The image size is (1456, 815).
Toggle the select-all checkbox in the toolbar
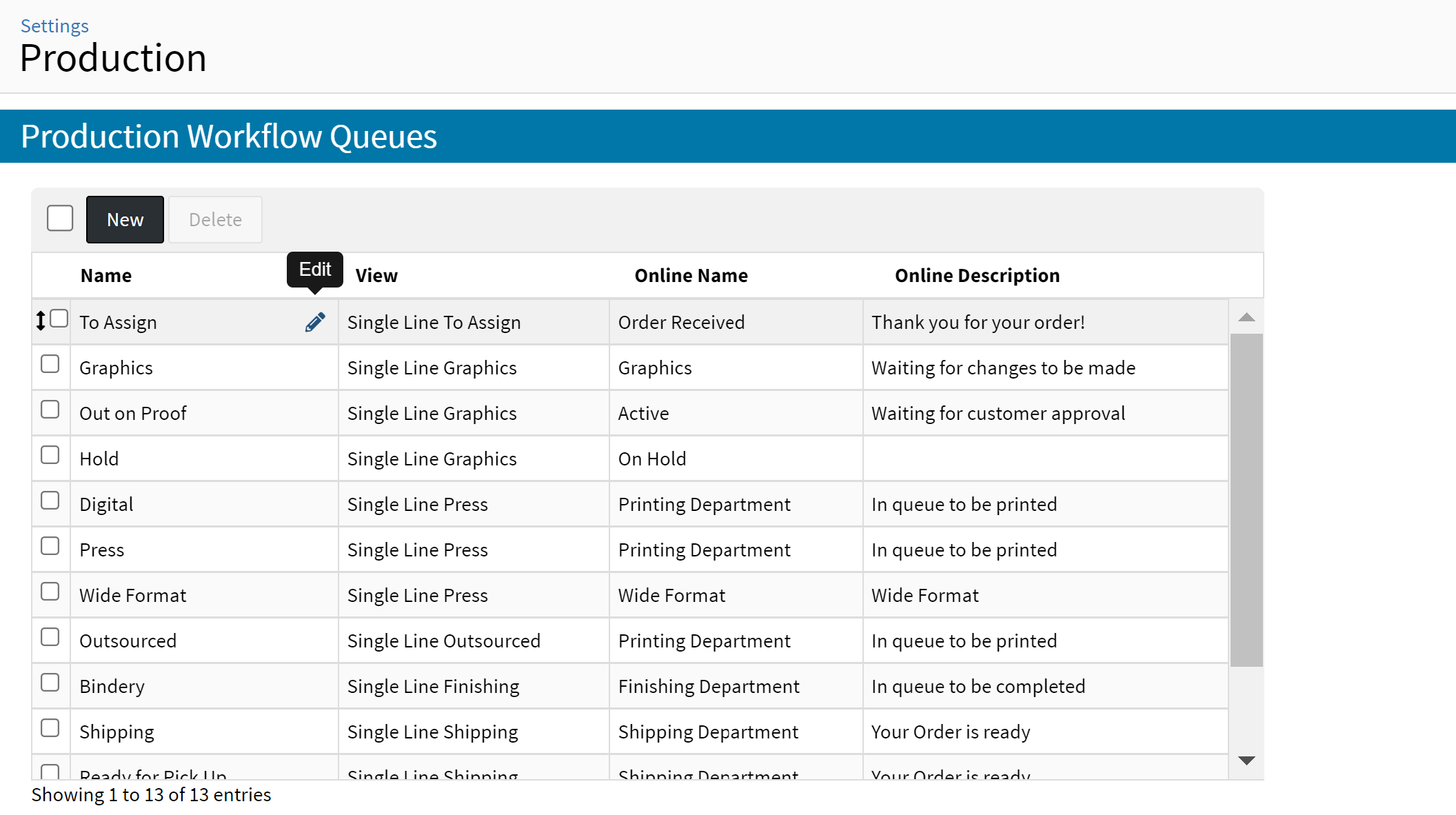[x=60, y=219]
